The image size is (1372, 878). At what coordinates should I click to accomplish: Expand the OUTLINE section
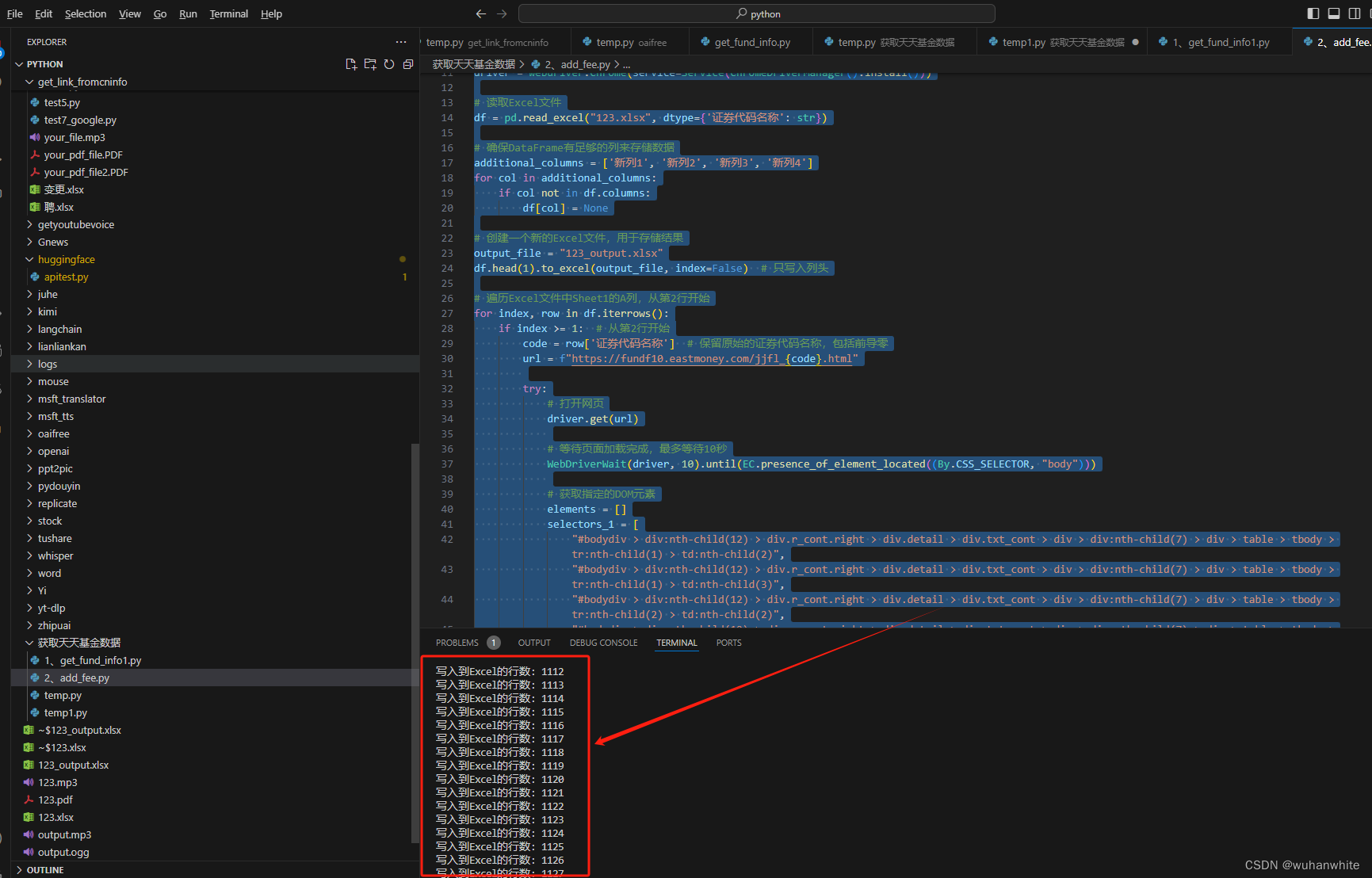(45, 869)
